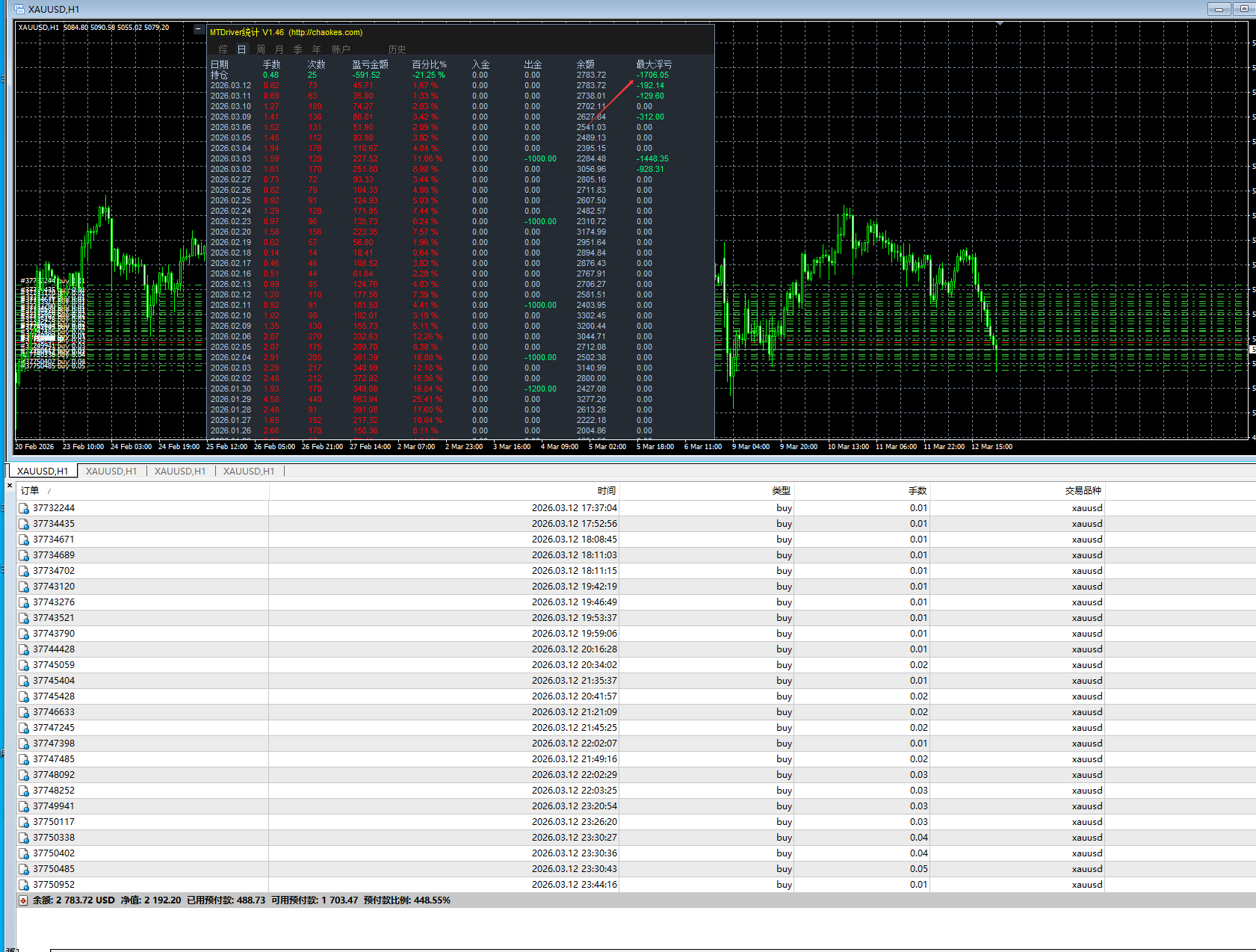Switch to the 周 (weekly) statistics tab
Screen dimensions: 1256x952
coord(261,49)
